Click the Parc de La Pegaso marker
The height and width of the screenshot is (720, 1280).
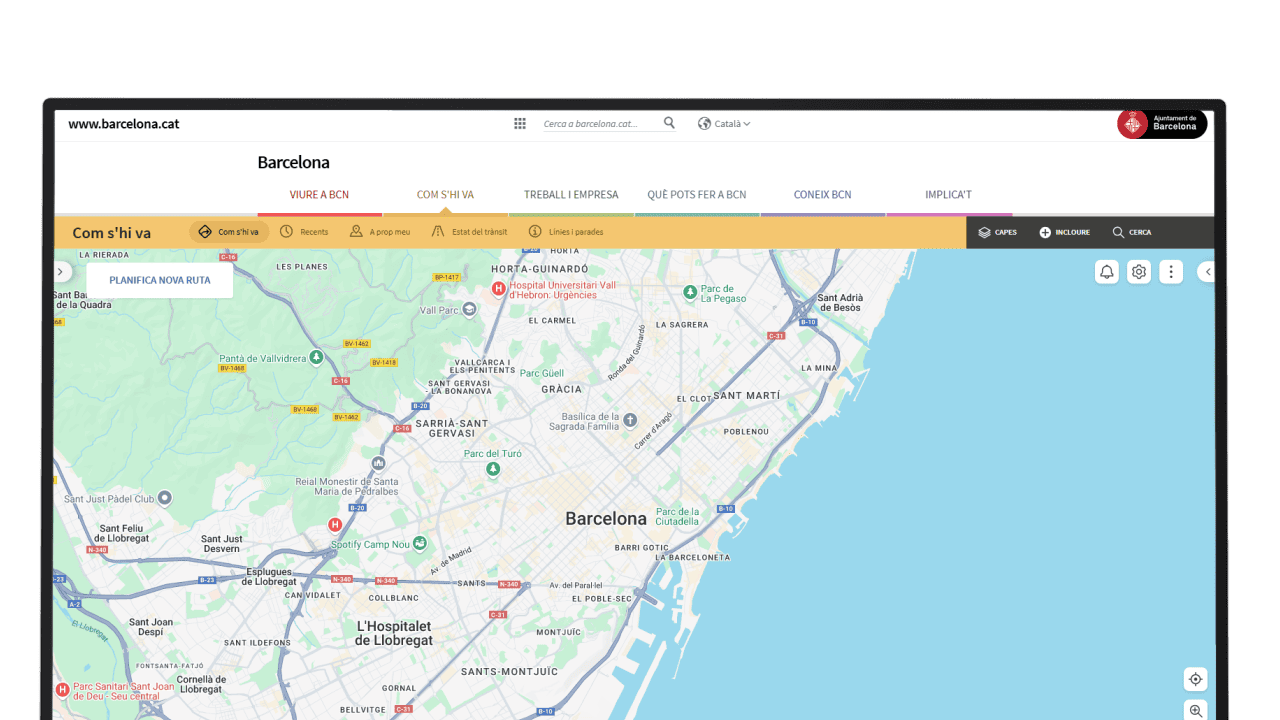(x=690, y=292)
